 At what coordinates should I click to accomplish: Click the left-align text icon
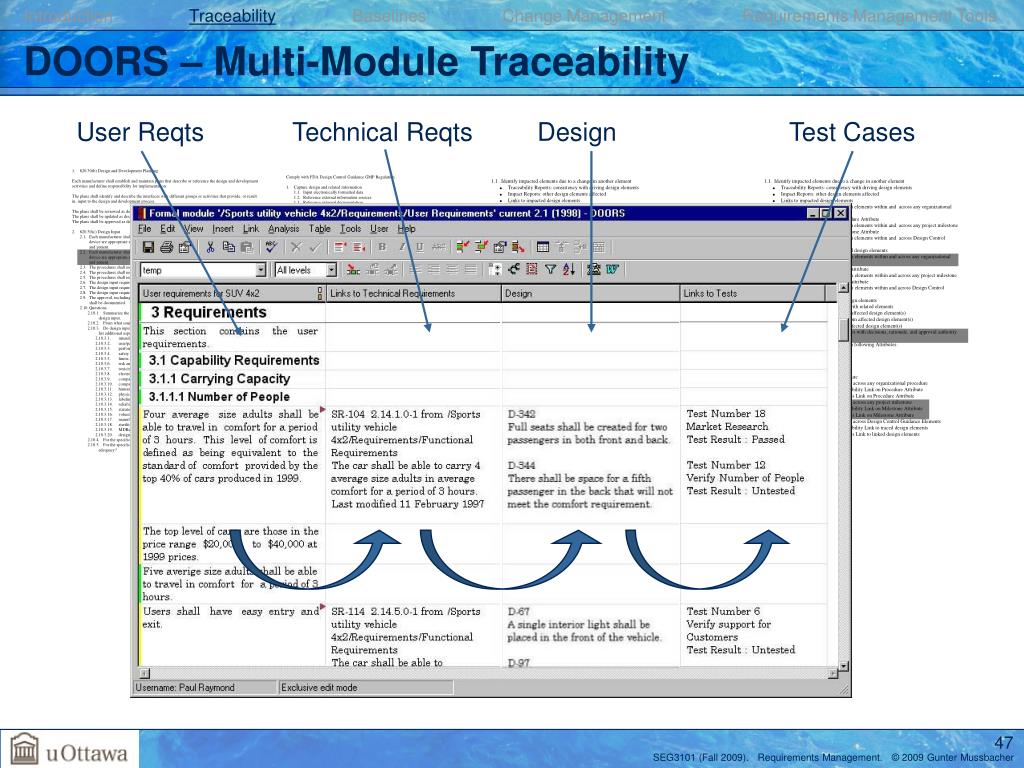pos(415,269)
